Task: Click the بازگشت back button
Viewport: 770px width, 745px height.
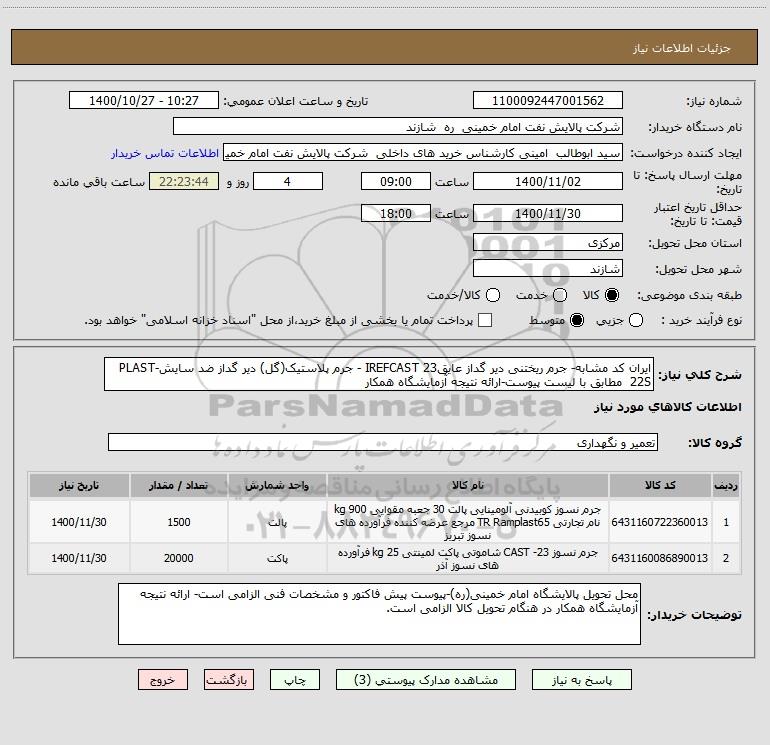Action: pyautogui.click(x=229, y=680)
